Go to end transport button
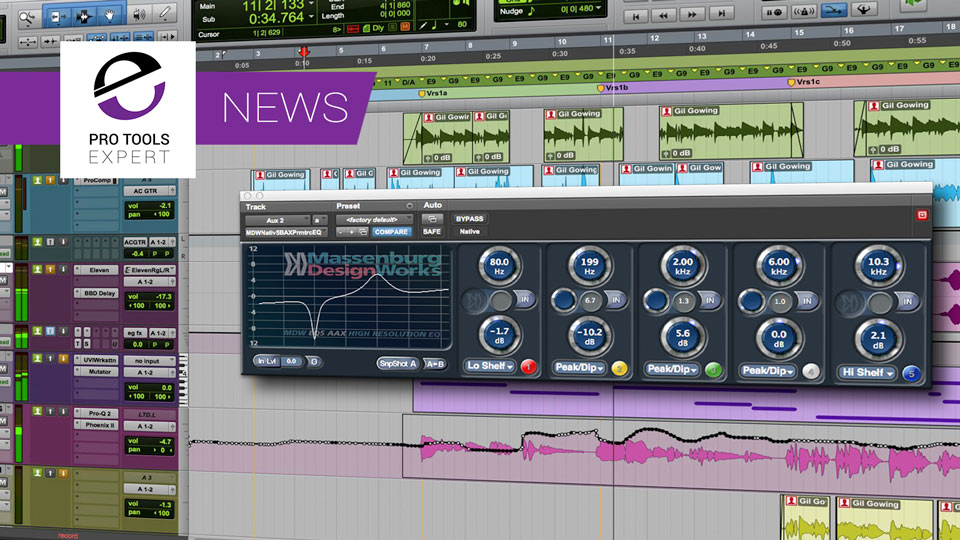 [721, 13]
